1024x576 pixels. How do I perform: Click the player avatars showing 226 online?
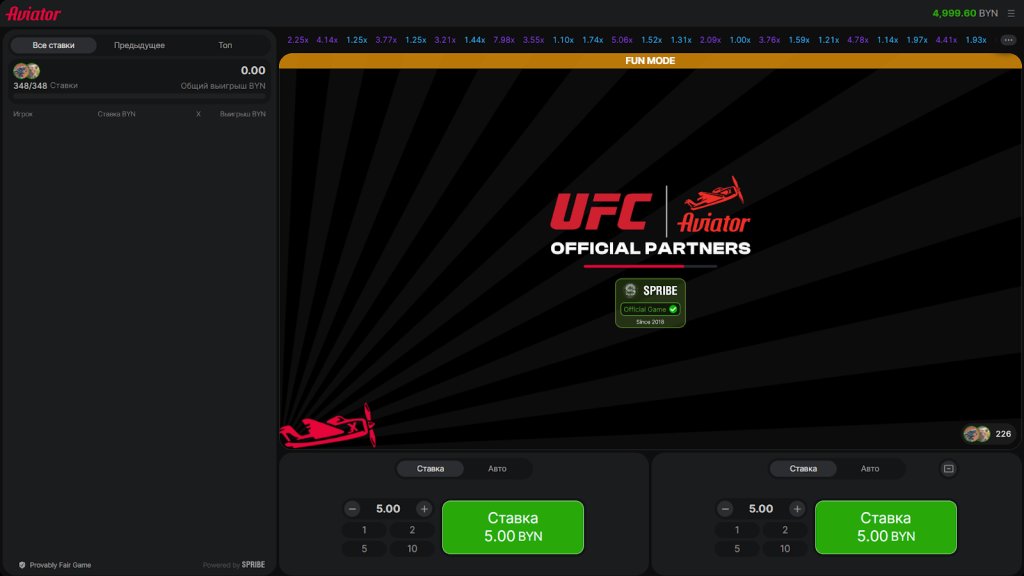click(x=977, y=434)
